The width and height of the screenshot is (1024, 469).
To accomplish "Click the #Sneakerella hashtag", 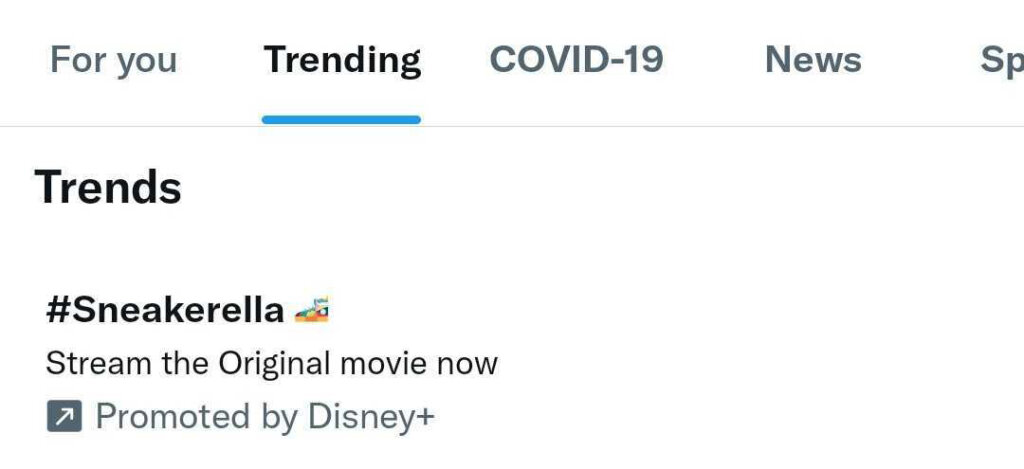I will tap(165, 309).
